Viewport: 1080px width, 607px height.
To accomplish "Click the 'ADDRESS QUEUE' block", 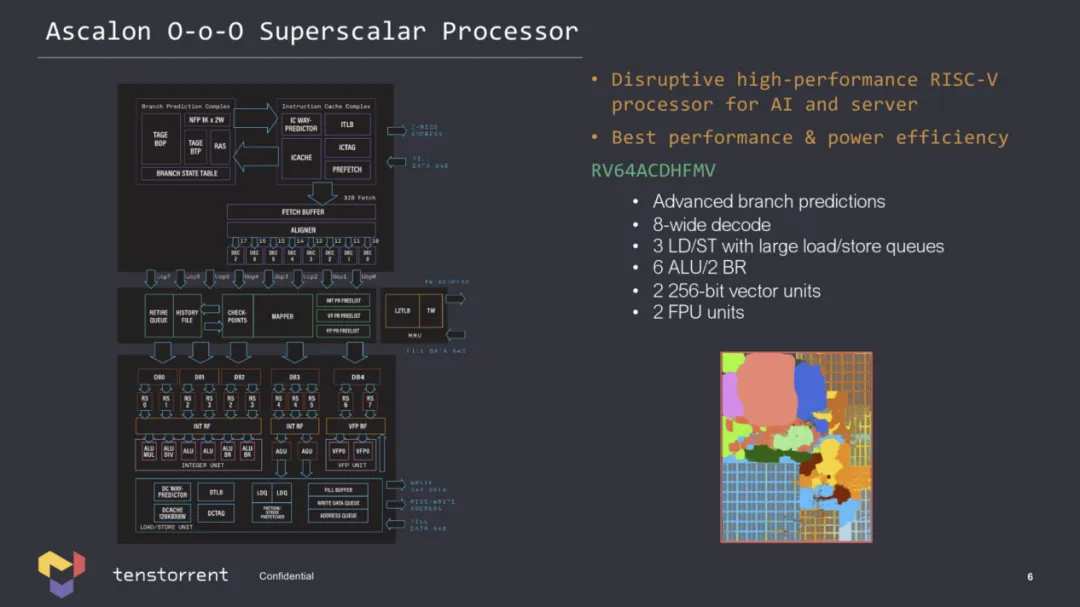I will pyautogui.click(x=338, y=515).
